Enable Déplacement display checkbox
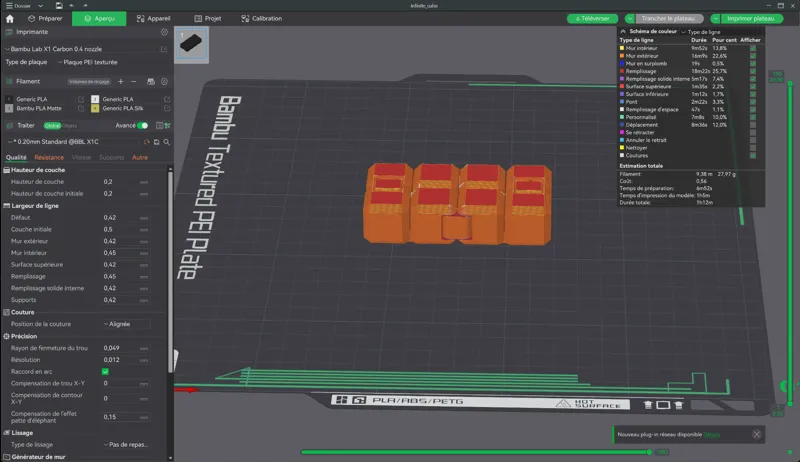Screen dimensions: 800x462 click(x=753, y=124)
